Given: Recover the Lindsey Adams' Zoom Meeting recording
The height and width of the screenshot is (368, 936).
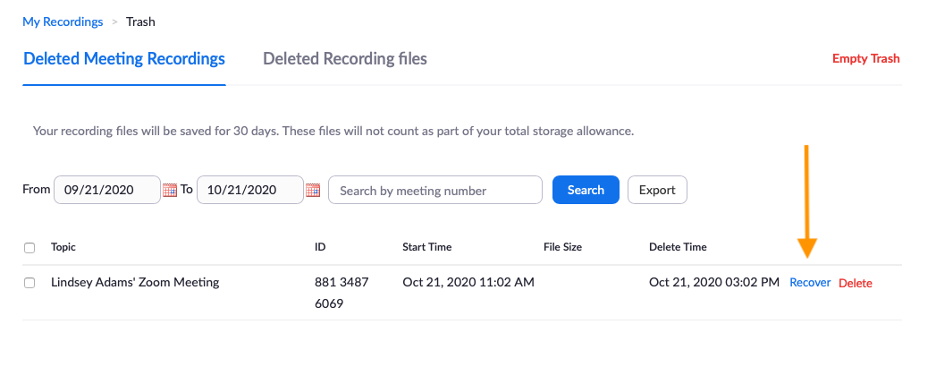Looking at the screenshot, I should coord(810,283).
